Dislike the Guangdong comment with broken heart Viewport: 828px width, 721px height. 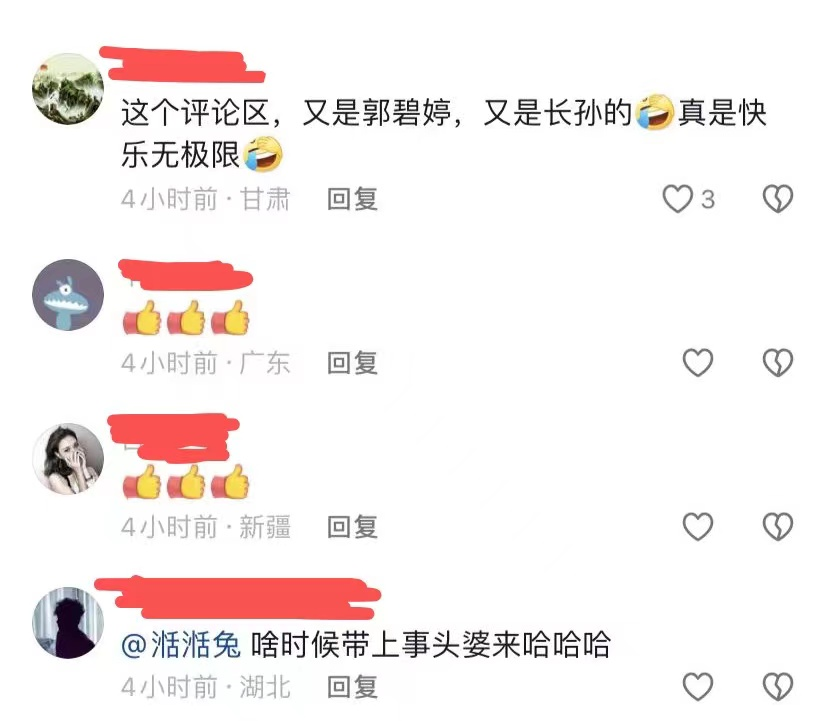click(x=778, y=362)
